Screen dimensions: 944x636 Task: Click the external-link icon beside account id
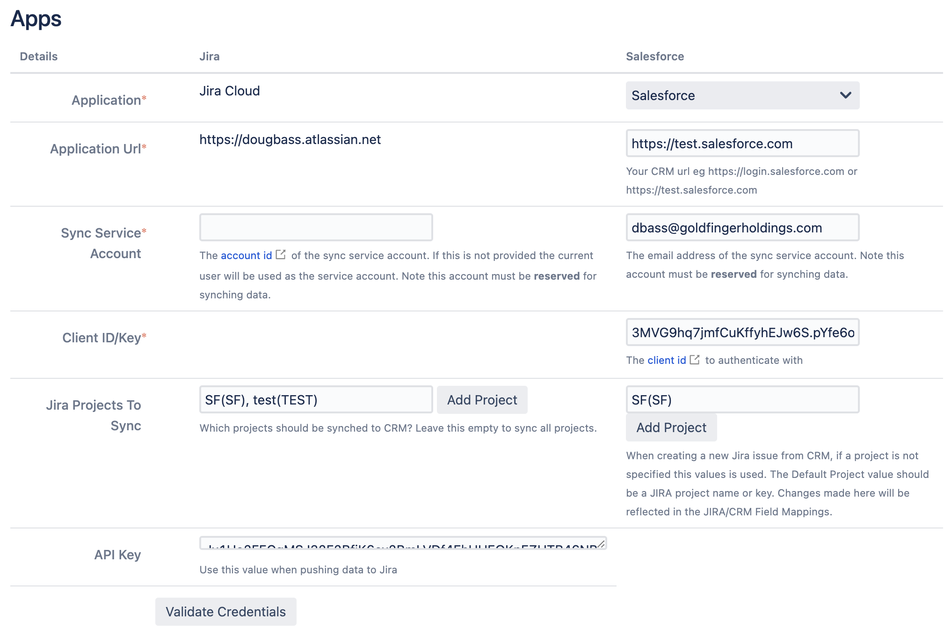click(x=281, y=256)
